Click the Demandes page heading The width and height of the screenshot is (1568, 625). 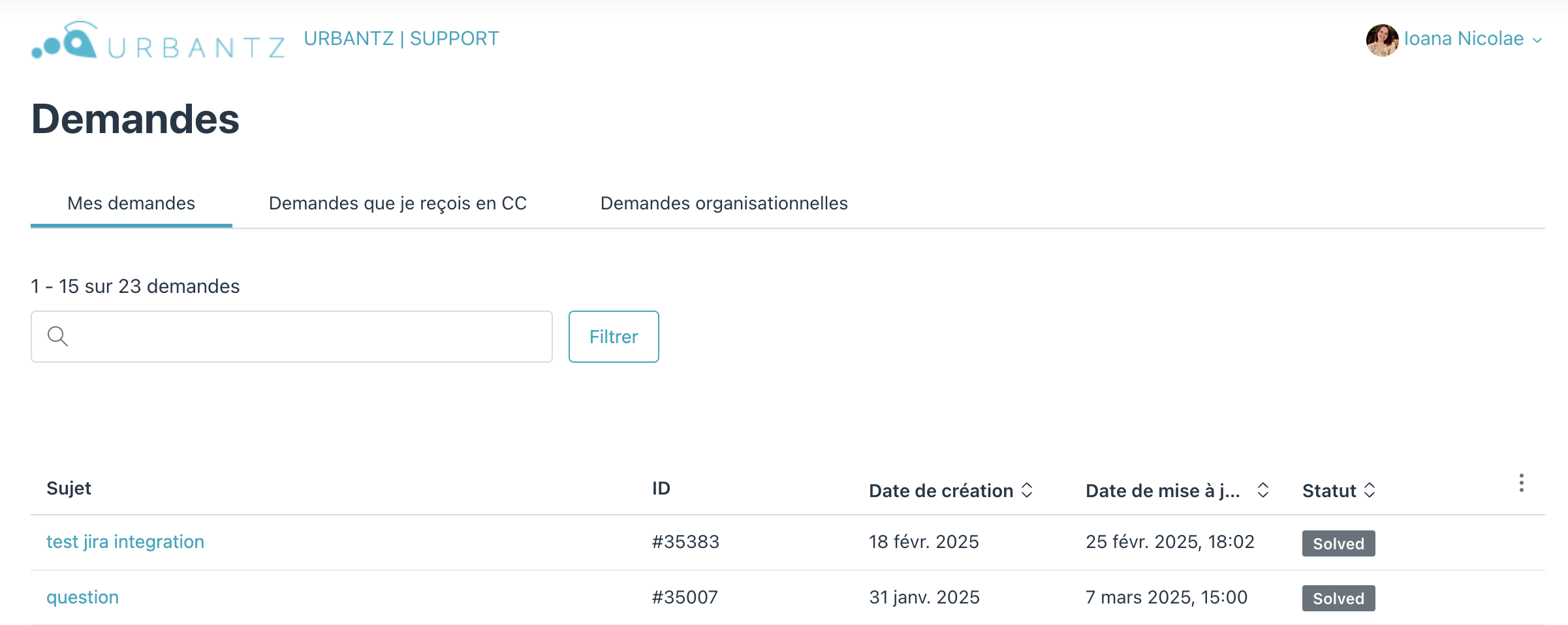135,119
